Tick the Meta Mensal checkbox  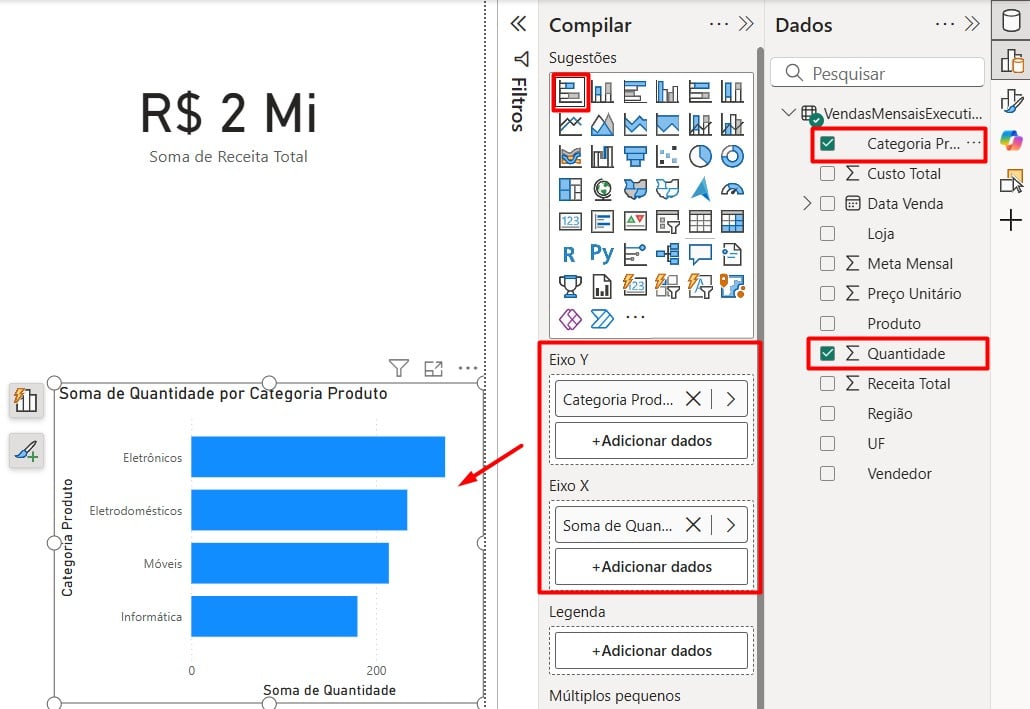tap(828, 263)
